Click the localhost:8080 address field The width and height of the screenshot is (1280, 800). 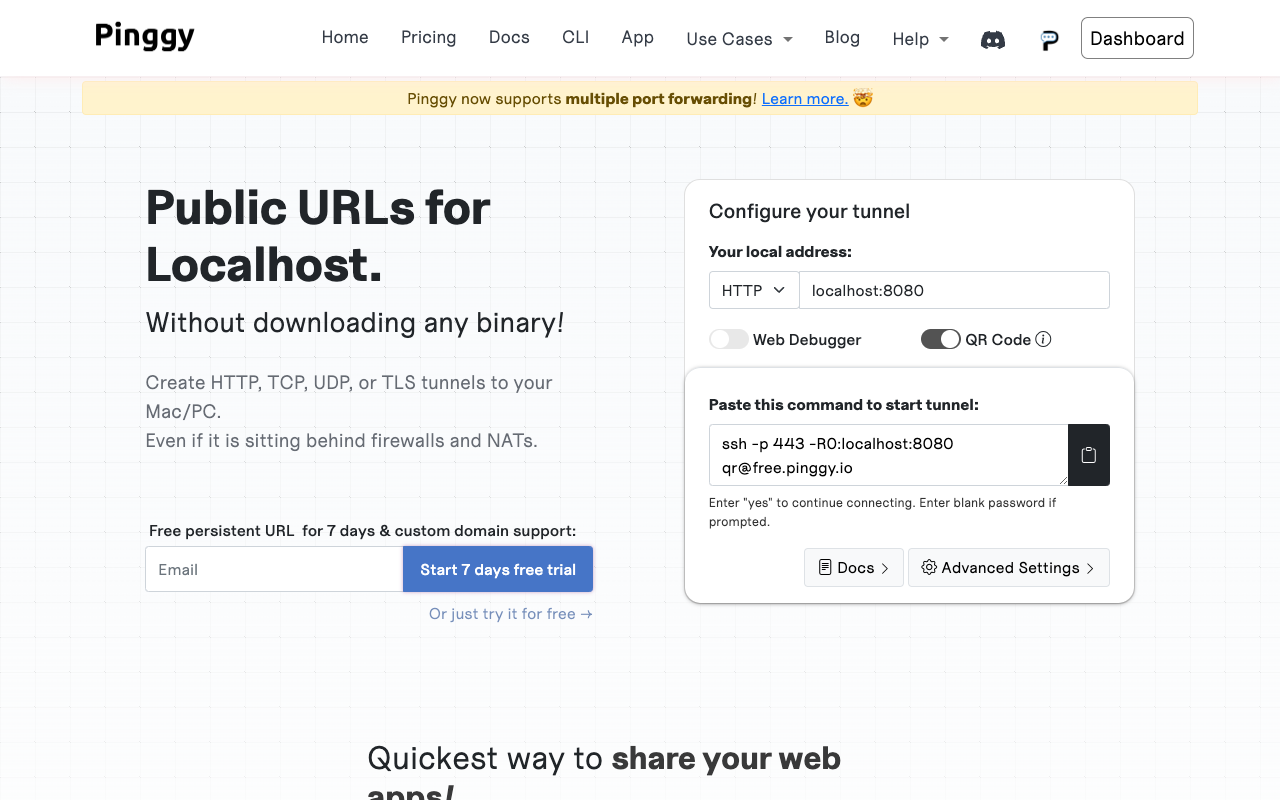pyautogui.click(x=954, y=290)
